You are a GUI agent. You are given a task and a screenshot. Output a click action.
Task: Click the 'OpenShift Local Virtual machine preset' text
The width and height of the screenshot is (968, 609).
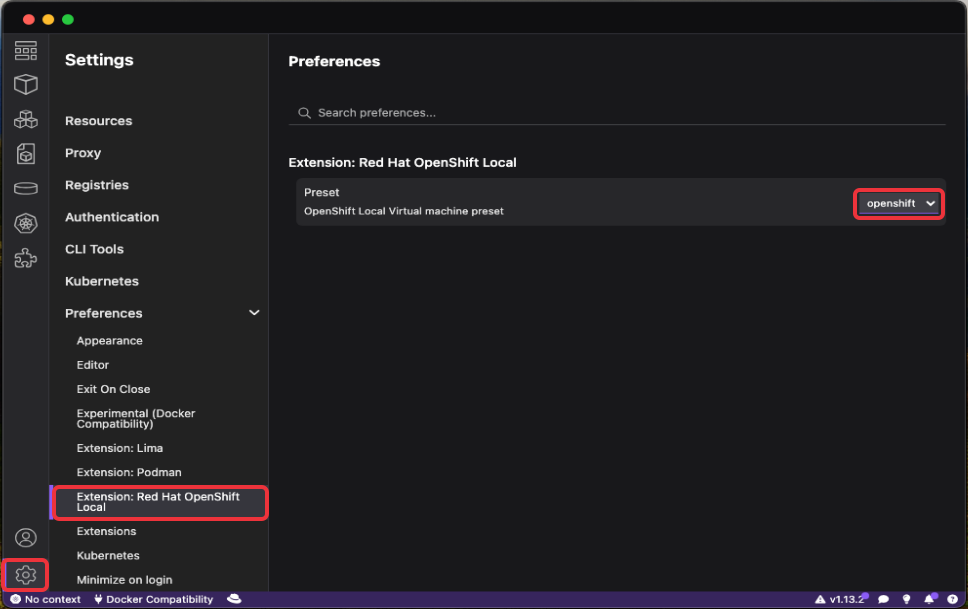pos(404,211)
